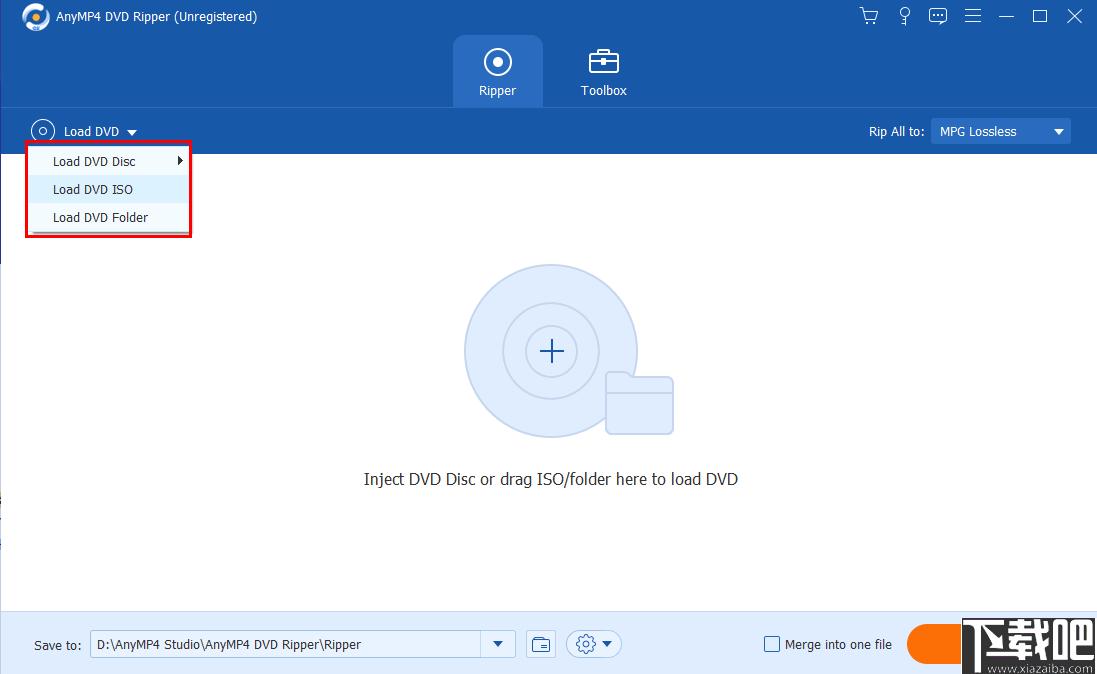The width and height of the screenshot is (1097, 674).
Task: Open the Rip All to format dropdown
Action: (x=1000, y=131)
